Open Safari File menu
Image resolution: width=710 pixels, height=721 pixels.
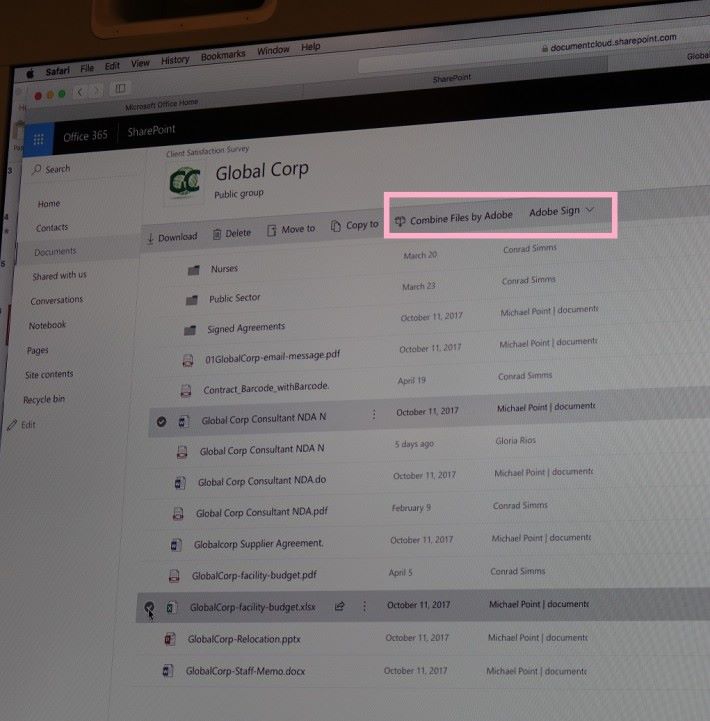pyautogui.click(x=87, y=68)
